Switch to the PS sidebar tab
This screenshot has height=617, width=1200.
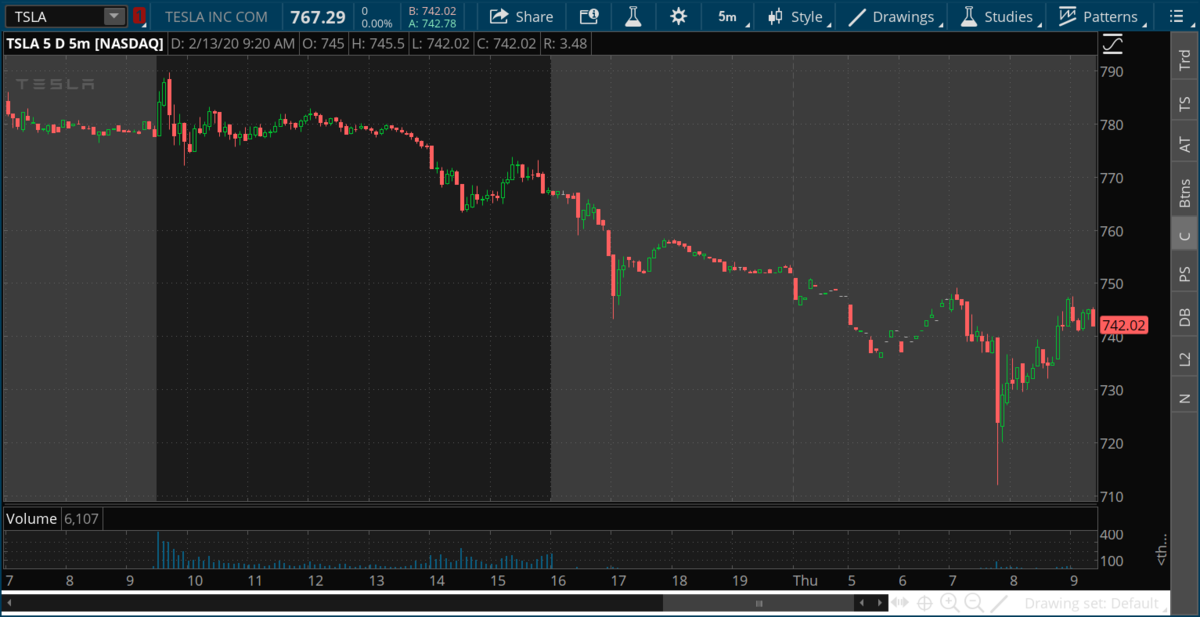(1184, 274)
